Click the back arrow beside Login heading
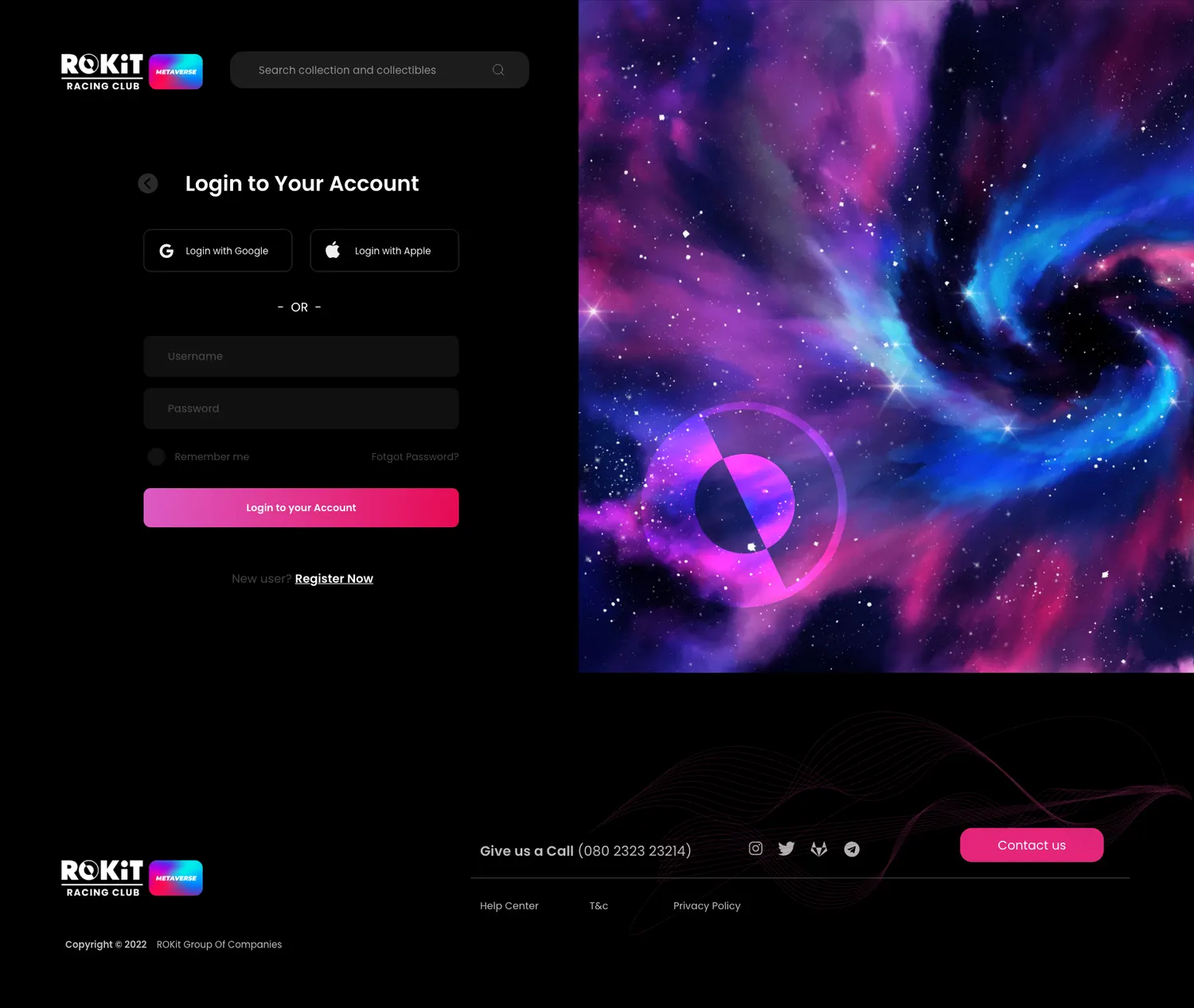 tap(148, 184)
